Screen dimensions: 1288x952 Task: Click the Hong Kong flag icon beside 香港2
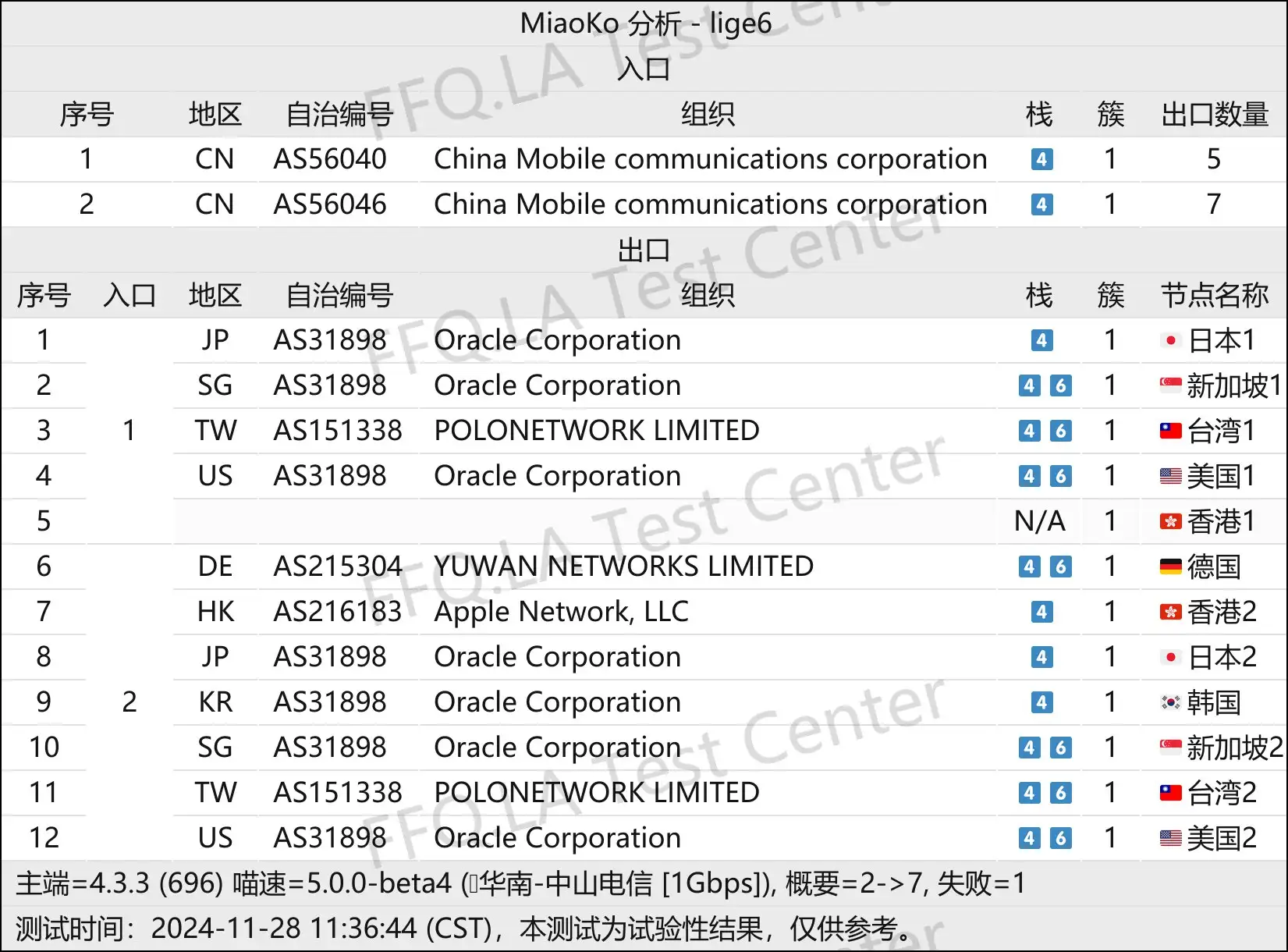1170,612
